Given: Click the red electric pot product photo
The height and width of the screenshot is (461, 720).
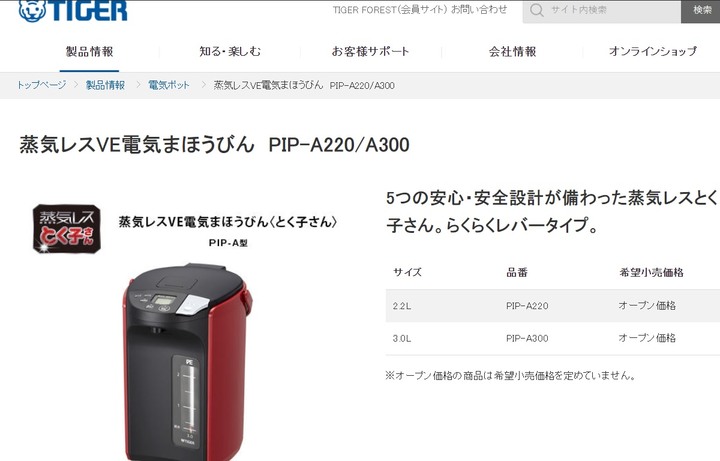Looking at the screenshot, I should click(187, 362).
